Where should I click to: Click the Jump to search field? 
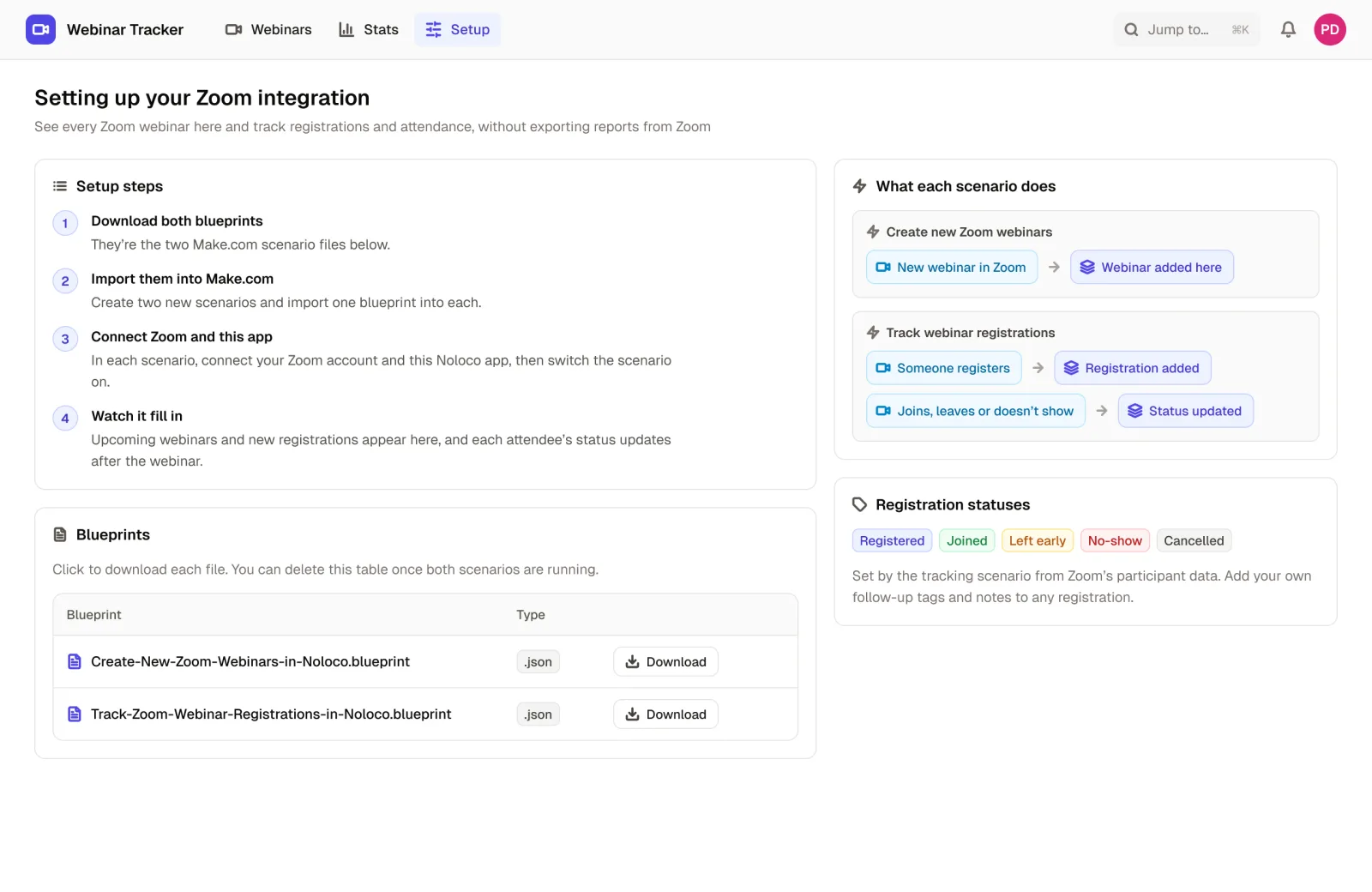1187,29
